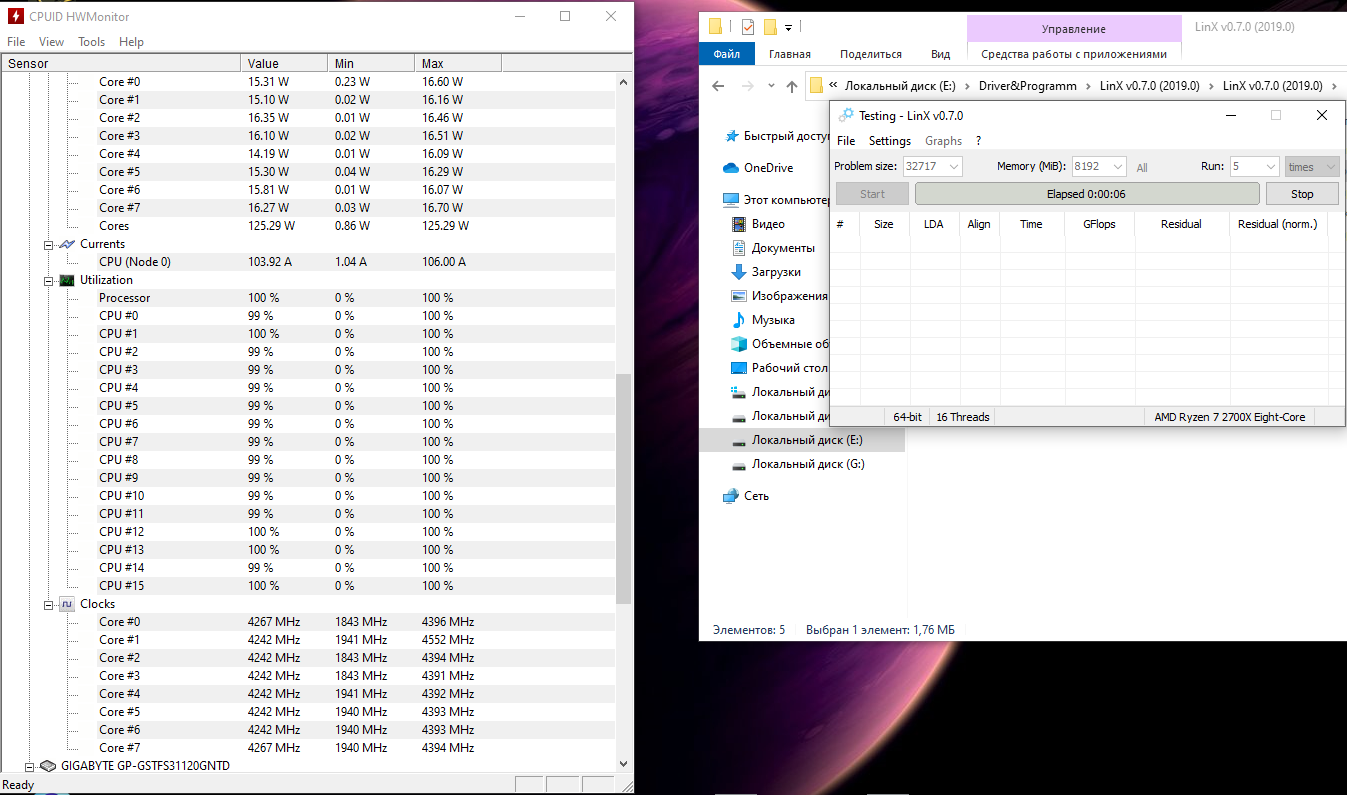Open the File menu in LinX
The width and height of the screenshot is (1347, 795).
click(x=846, y=141)
